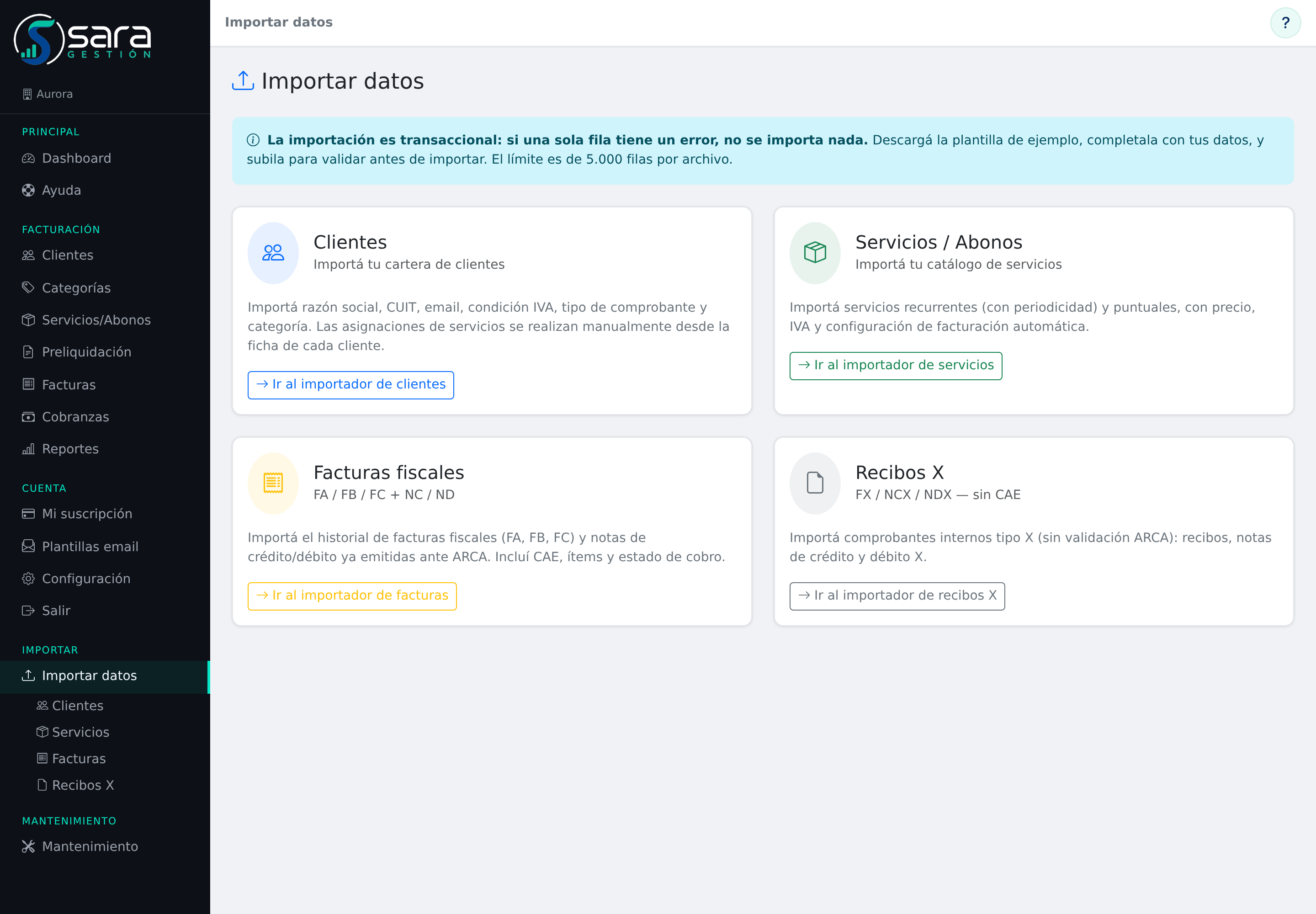
Task: Click the Ayuda lifebuoy icon
Action: pos(28,190)
